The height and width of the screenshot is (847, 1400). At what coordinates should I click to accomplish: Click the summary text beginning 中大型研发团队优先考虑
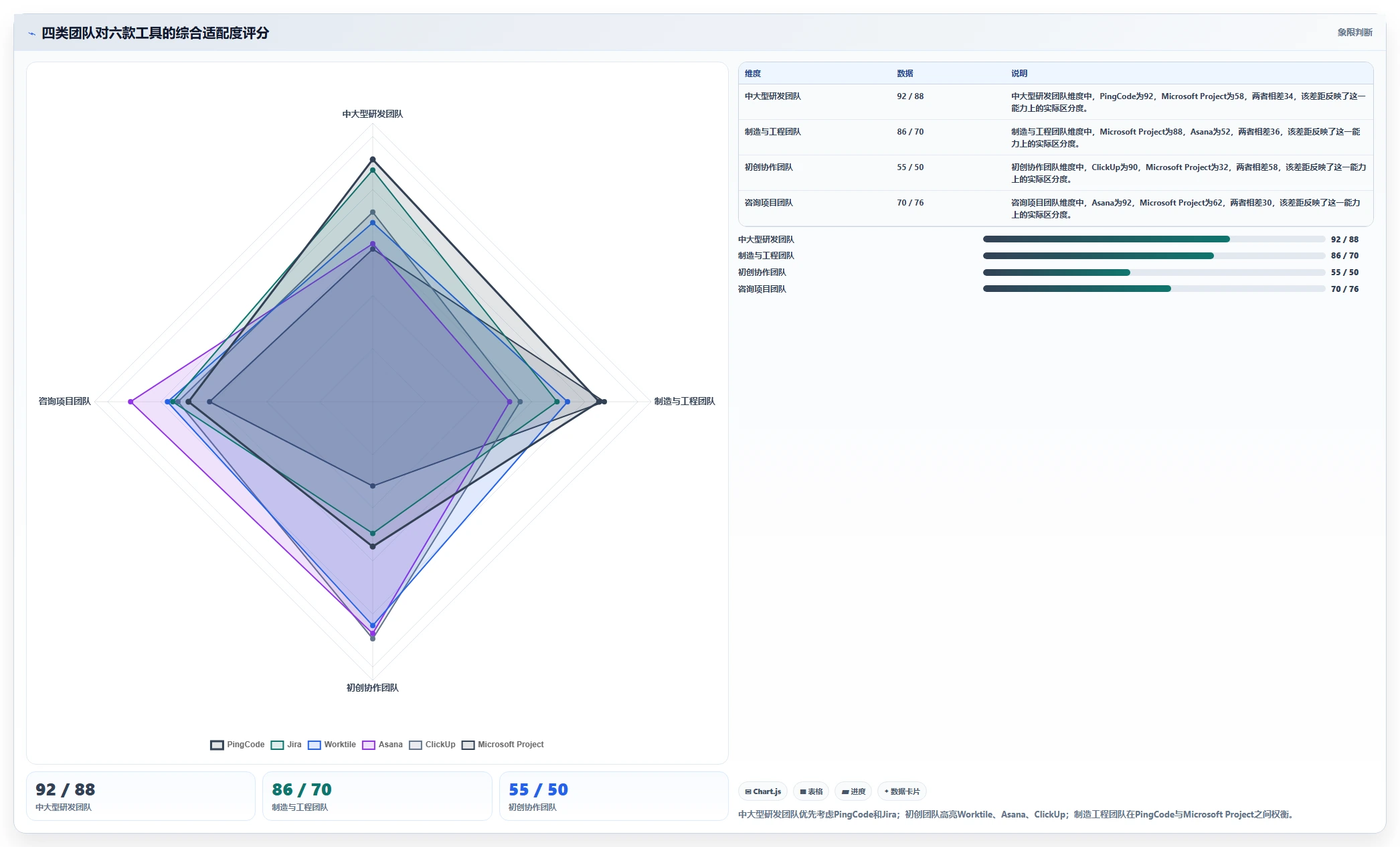(x=1017, y=815)
